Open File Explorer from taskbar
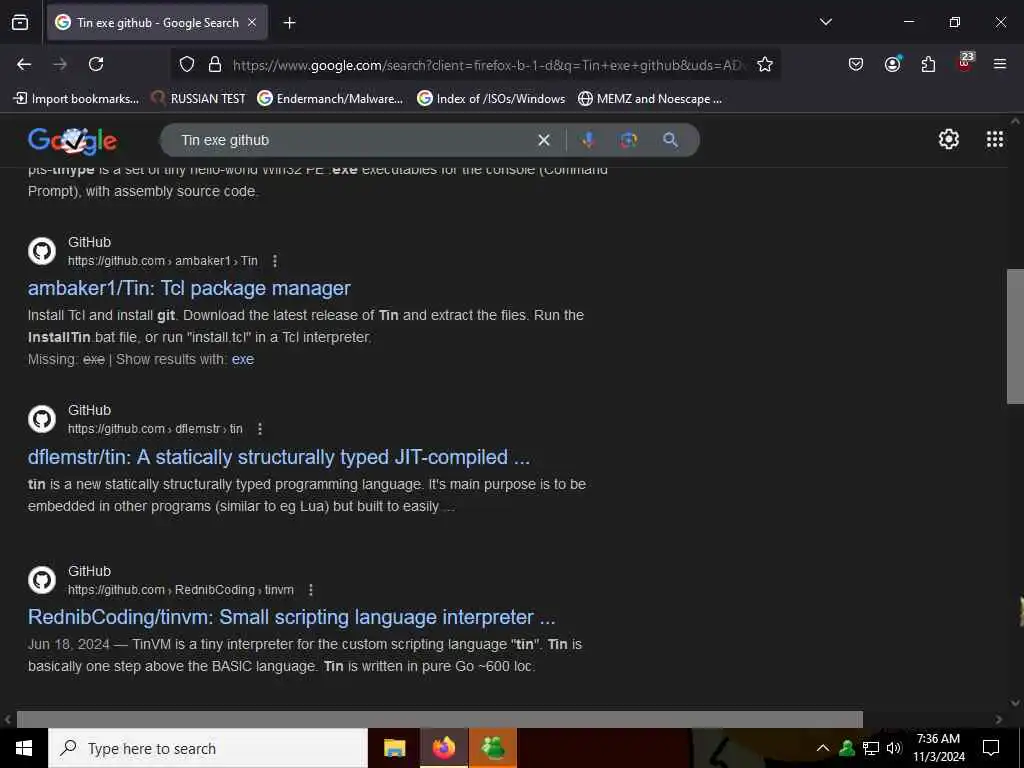 [394, 748]
